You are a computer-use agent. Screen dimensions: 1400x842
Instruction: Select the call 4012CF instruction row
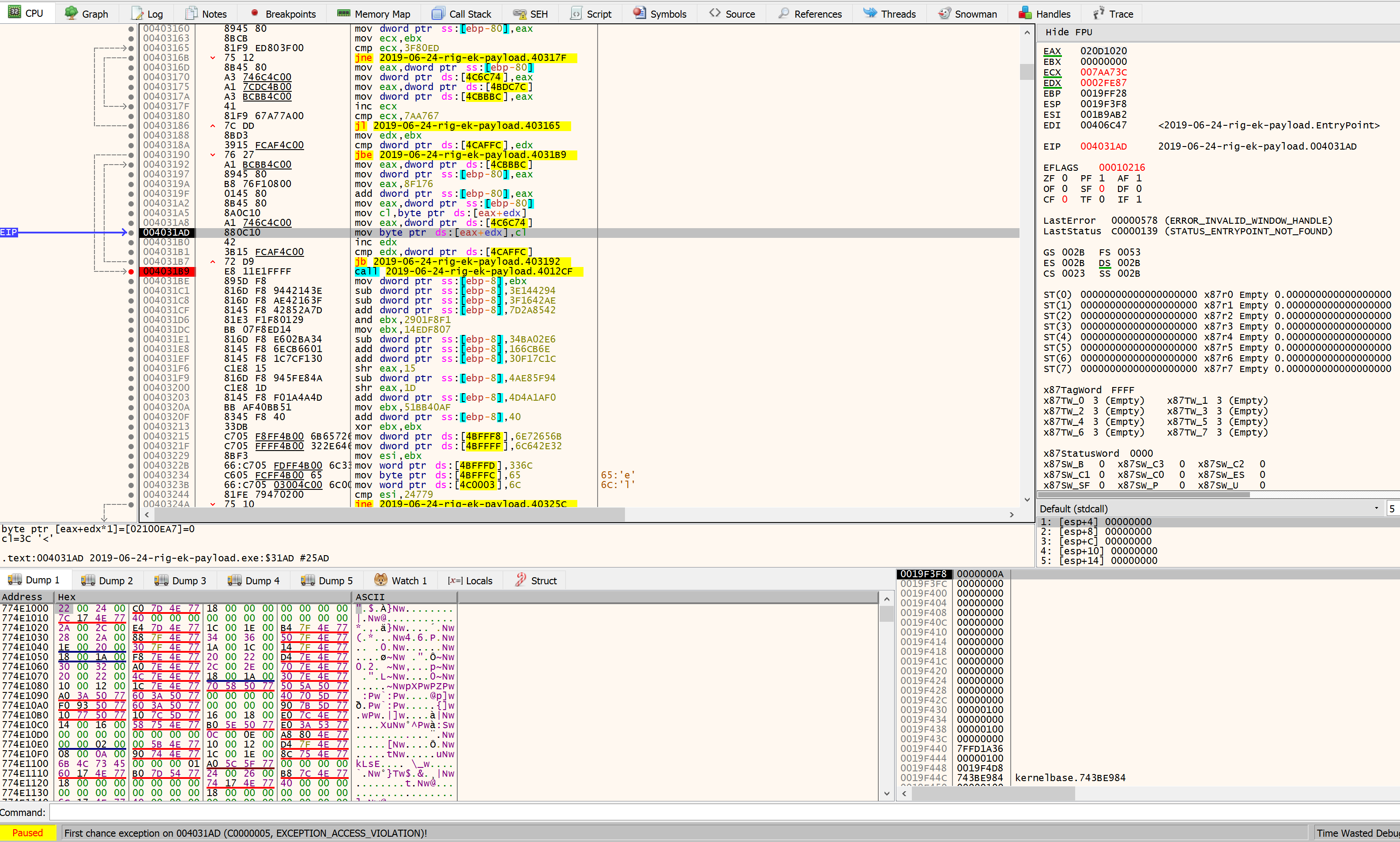point(579,272)
